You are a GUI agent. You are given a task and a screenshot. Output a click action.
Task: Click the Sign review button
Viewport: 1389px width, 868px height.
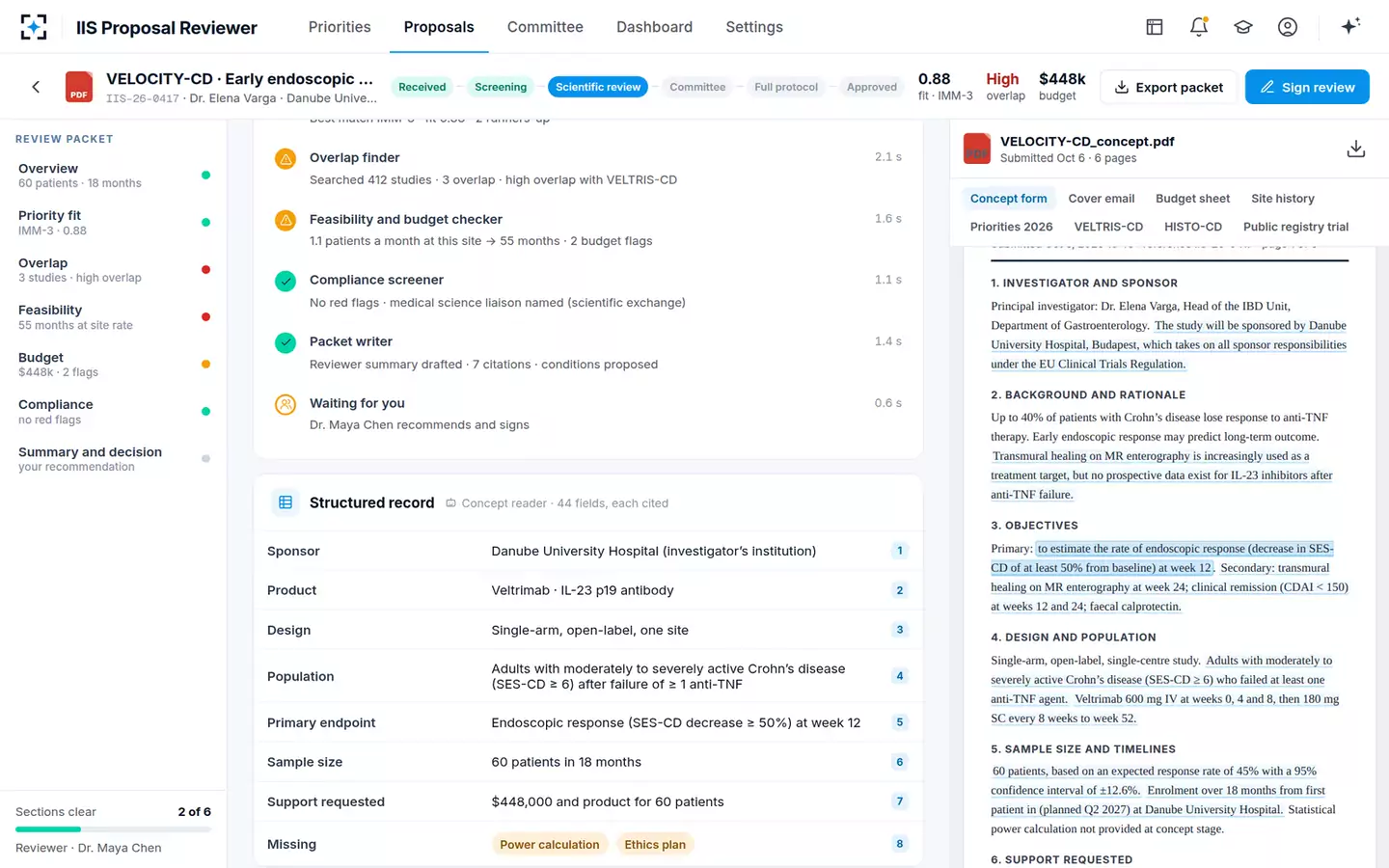(x=1307, y=87)
